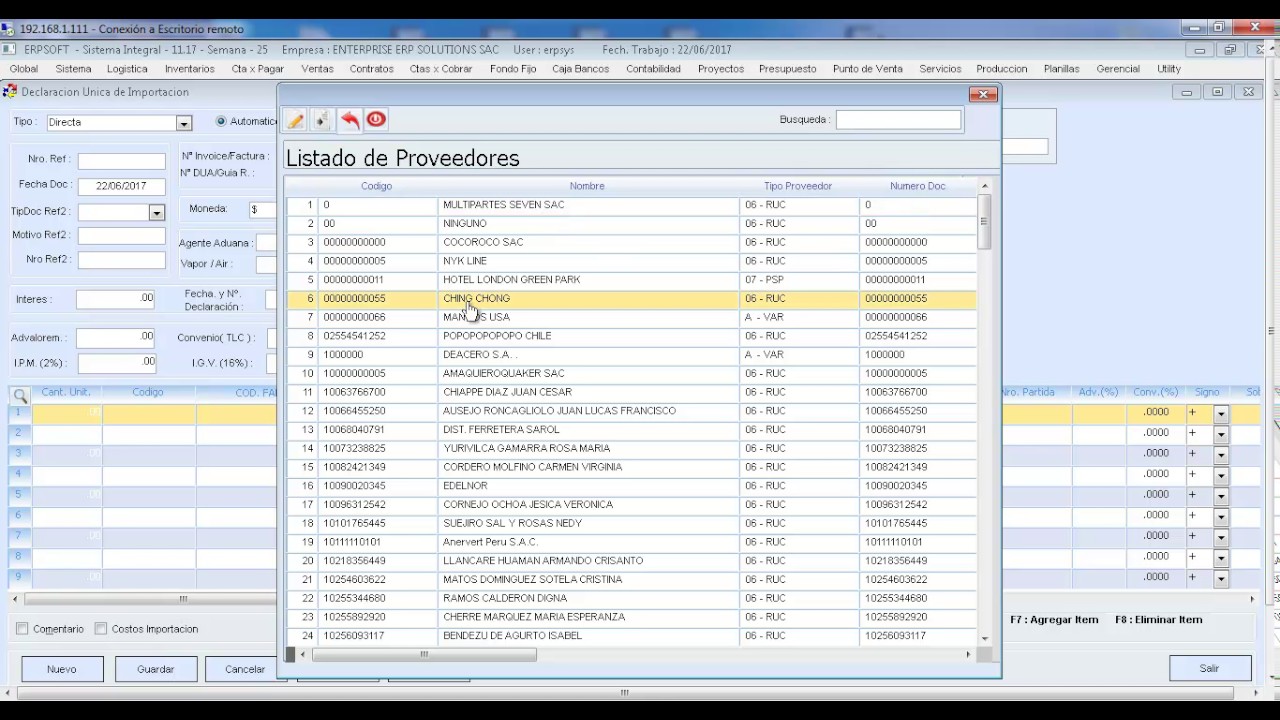The width and height of the screenshot is (1280, 720).
Task: Select supplier DEACERO S.A.
Action: point(631,355)
